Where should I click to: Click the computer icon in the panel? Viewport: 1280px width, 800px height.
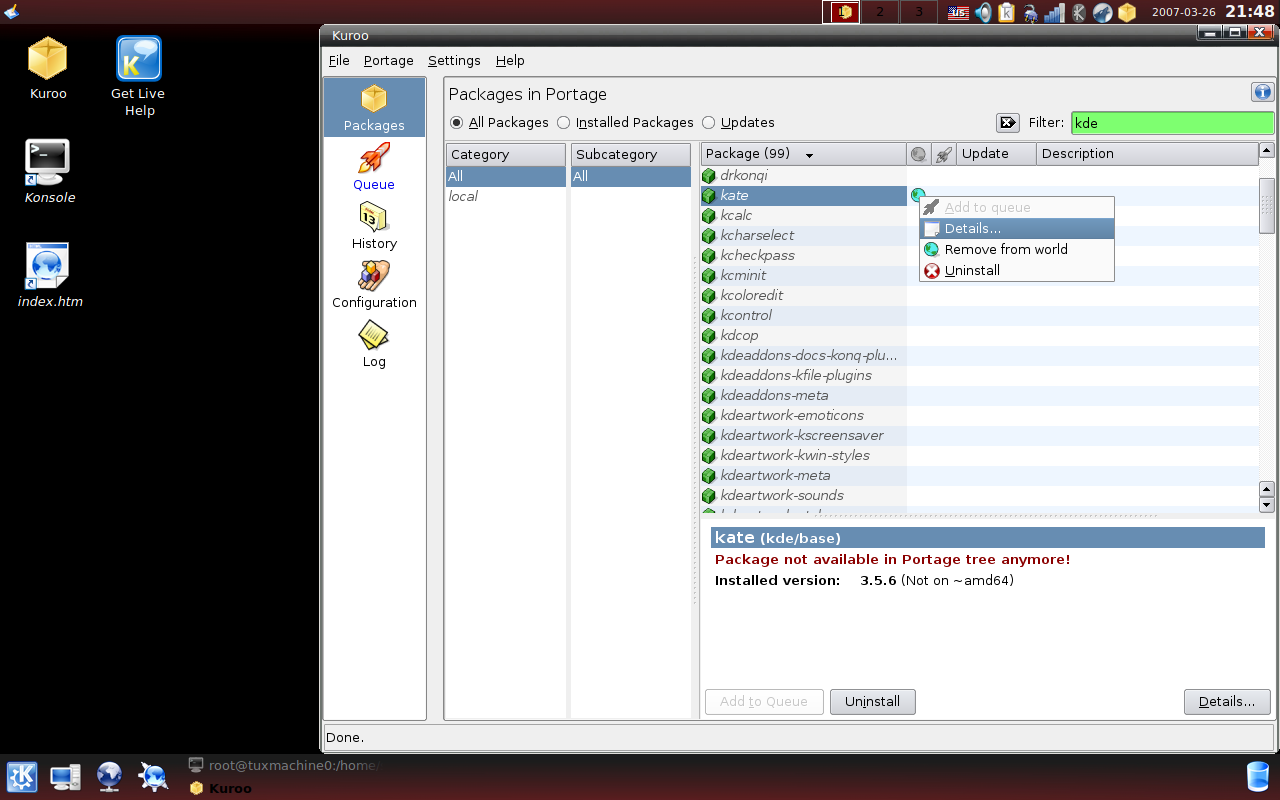66,777
